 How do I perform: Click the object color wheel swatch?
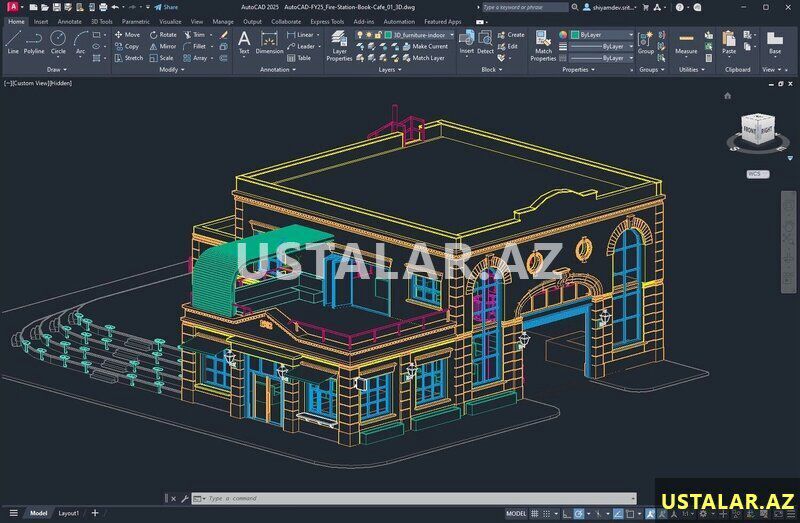[x=563, y=35]
